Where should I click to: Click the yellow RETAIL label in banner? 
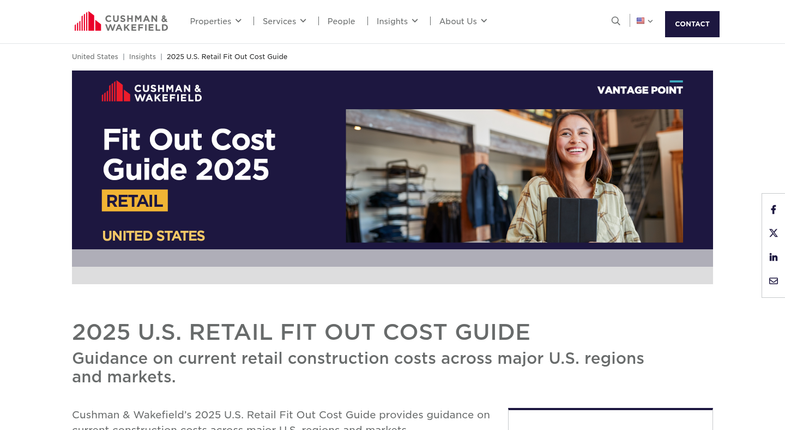(x=135, y=200)
